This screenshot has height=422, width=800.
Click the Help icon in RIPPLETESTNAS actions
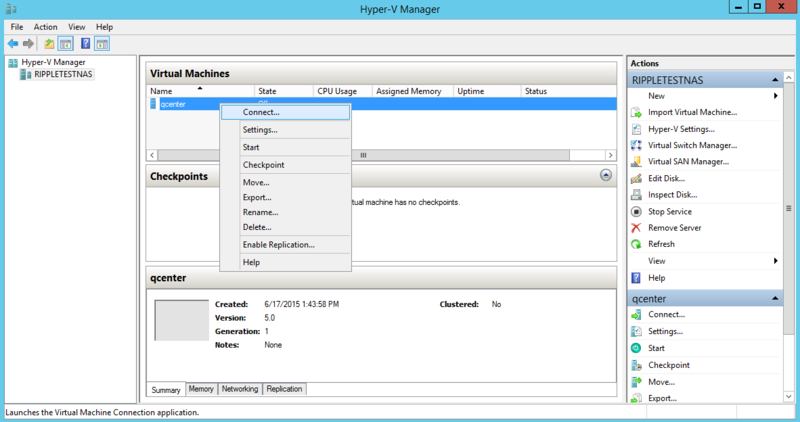(x=636, y=278)
